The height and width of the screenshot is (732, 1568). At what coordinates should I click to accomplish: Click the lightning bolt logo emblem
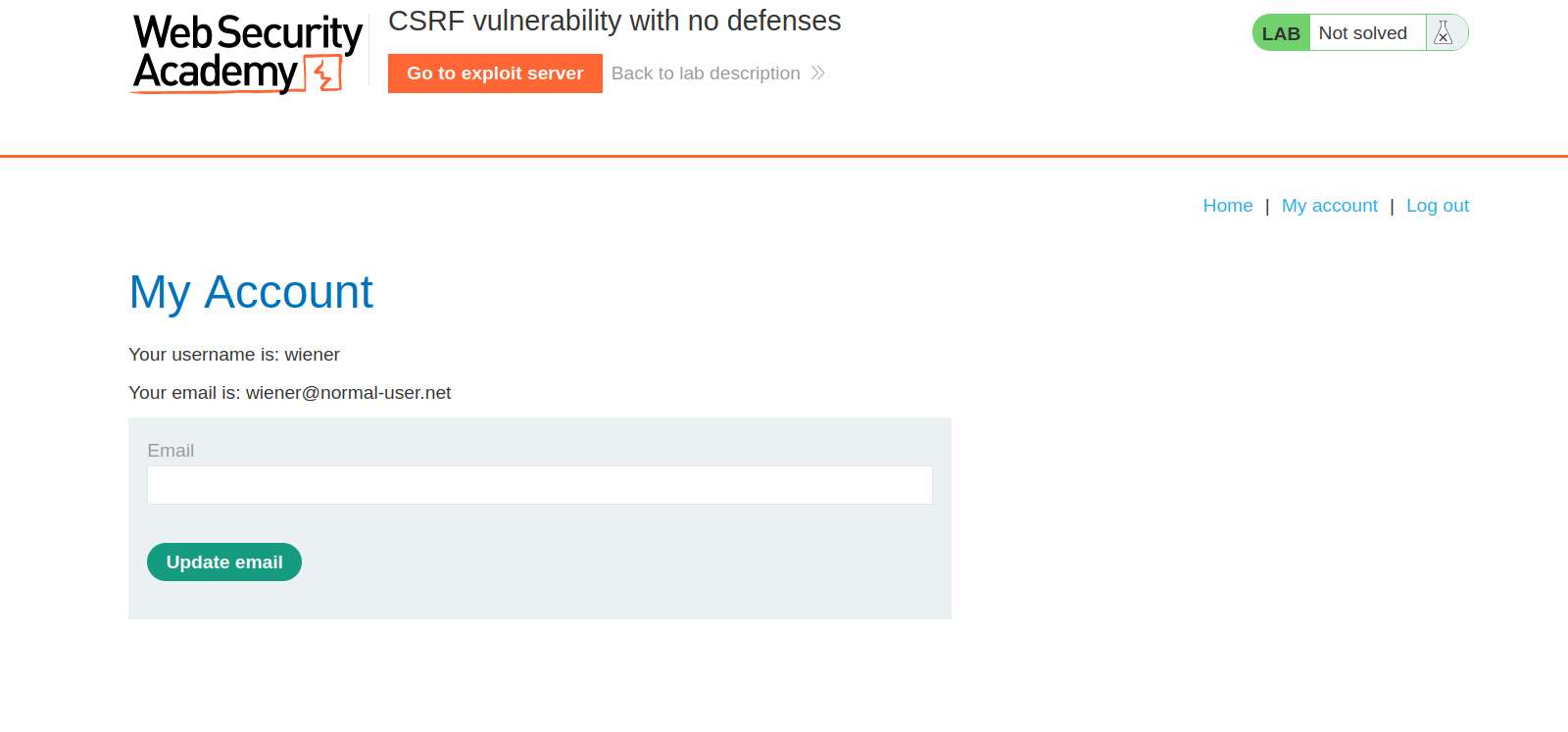(x=323, y=73)
